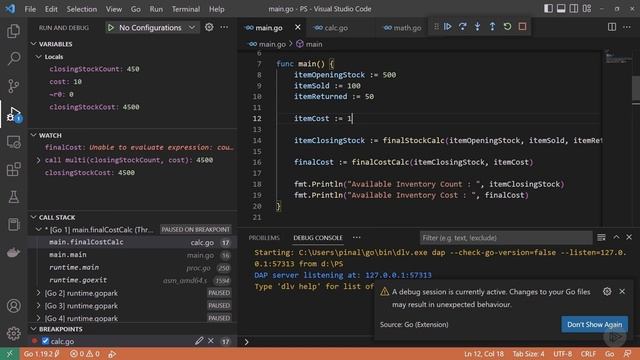The image size is (640, 360).
Task: Open editor more actions menu
Action: coord(627,27)
